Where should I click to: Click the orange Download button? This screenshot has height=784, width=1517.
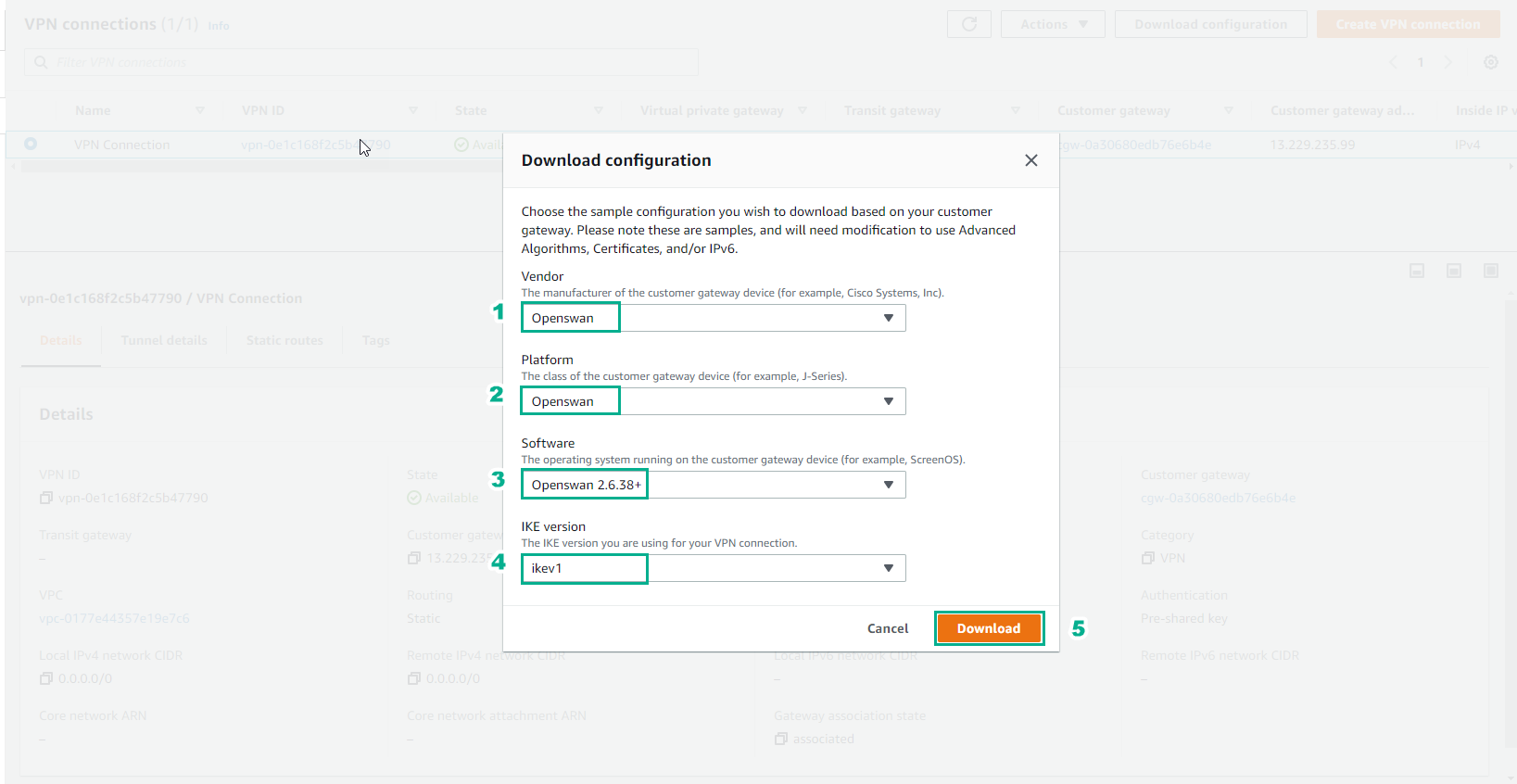[989, 628]
